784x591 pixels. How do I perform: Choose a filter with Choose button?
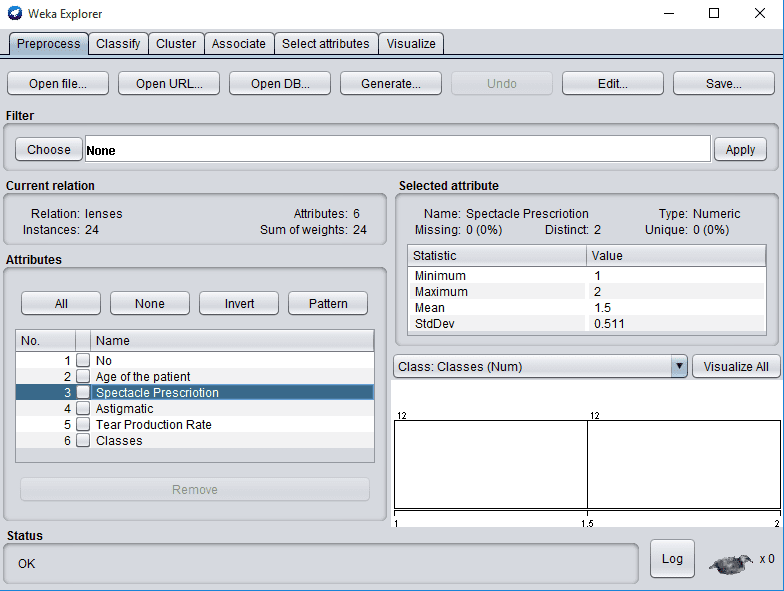pos(48,150)
